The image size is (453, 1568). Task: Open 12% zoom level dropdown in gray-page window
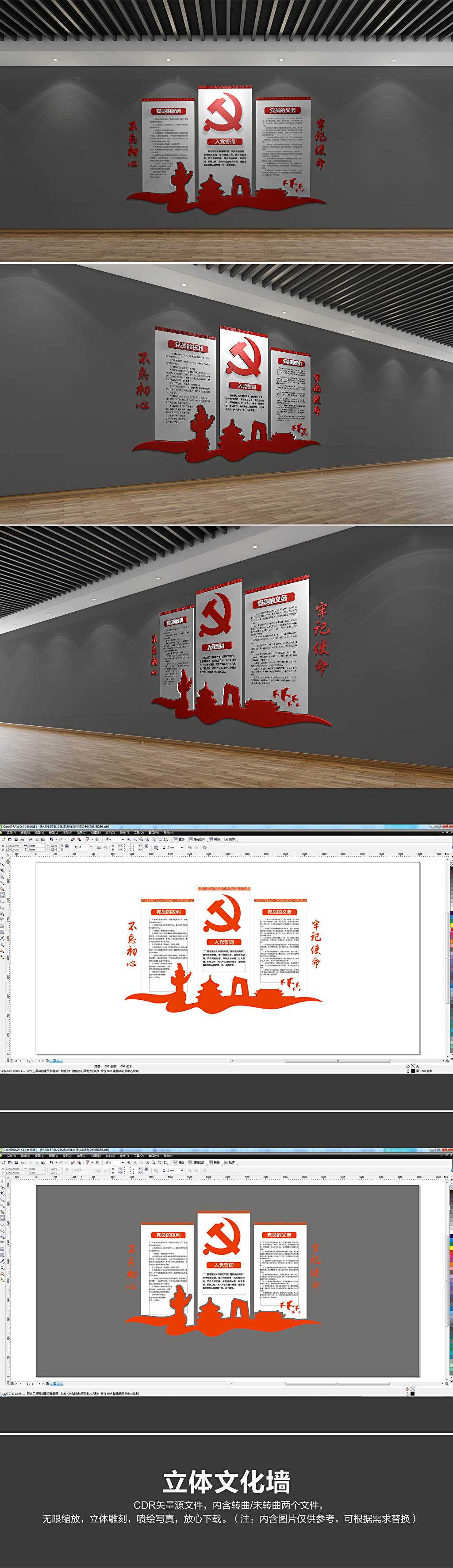(123, 1162)
